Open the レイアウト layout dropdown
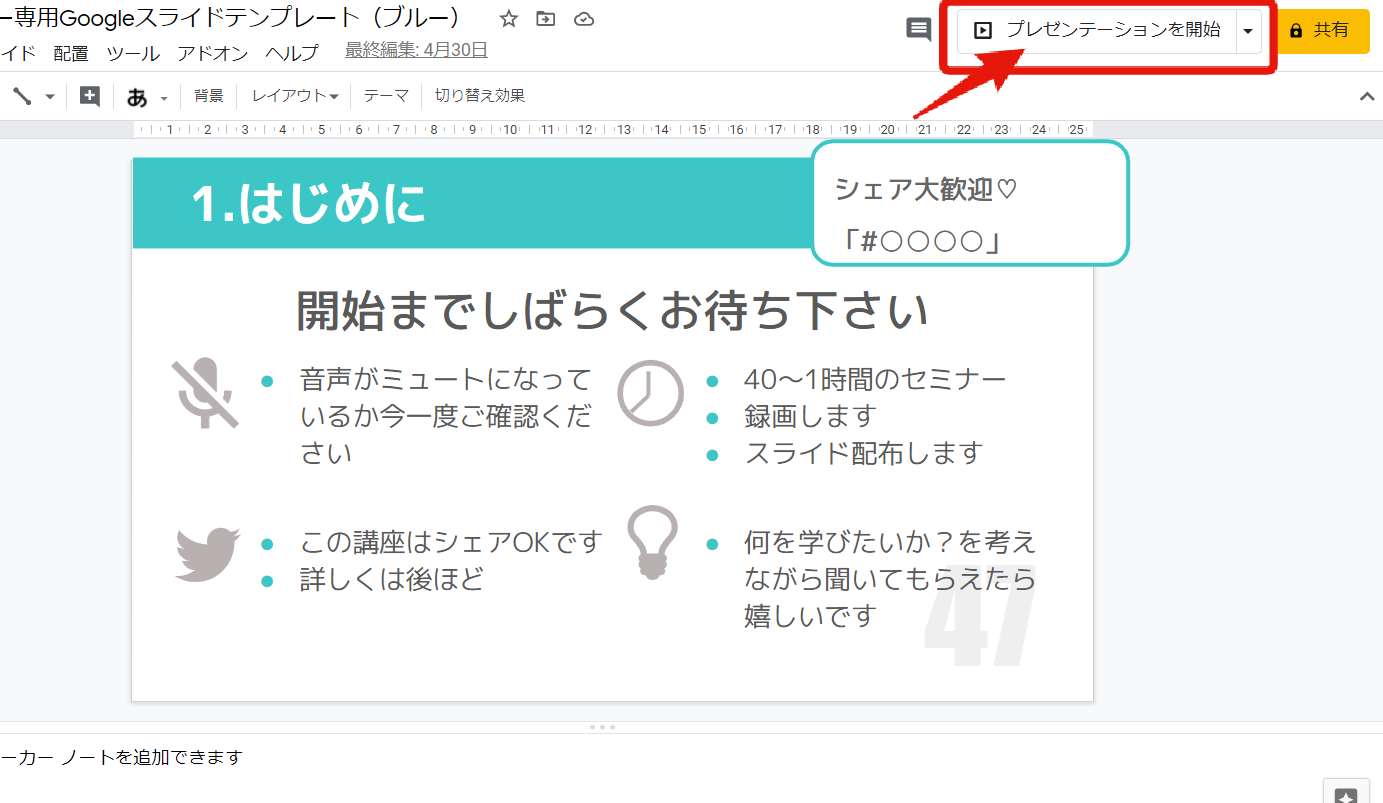Image resolution: width=1383 pixels, height=803 pixels. coord(295,96)
